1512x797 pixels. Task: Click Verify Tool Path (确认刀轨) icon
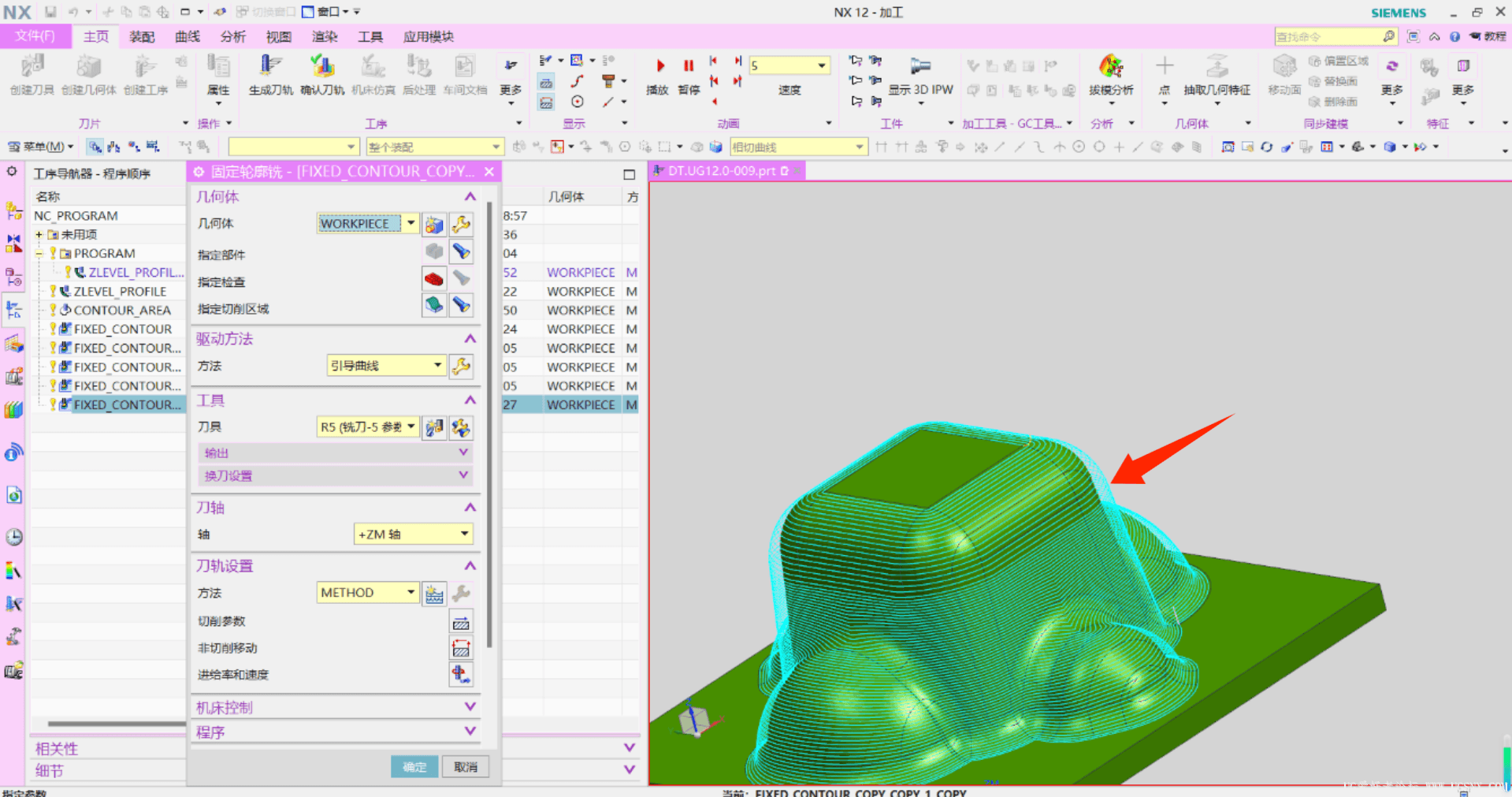(321, 66)
